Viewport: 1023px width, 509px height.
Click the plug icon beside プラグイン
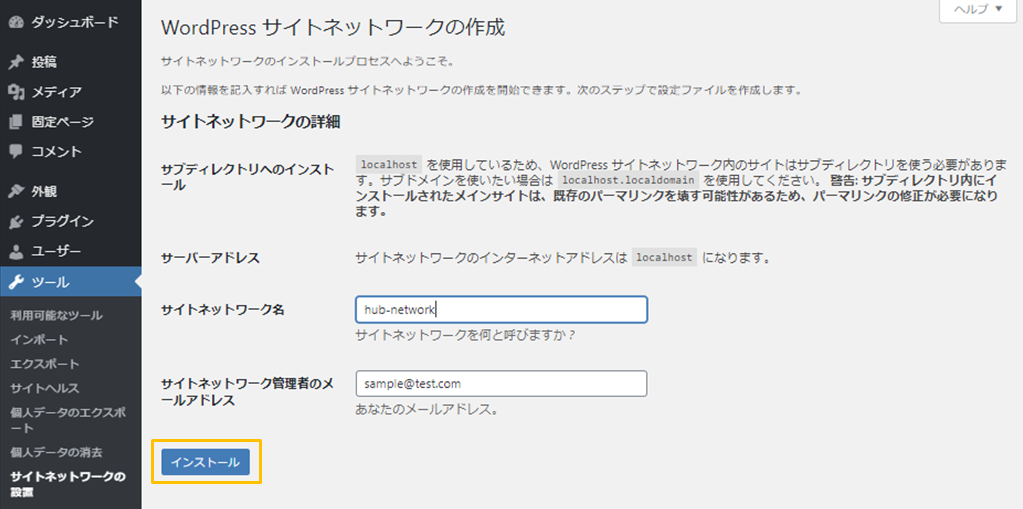16,221
